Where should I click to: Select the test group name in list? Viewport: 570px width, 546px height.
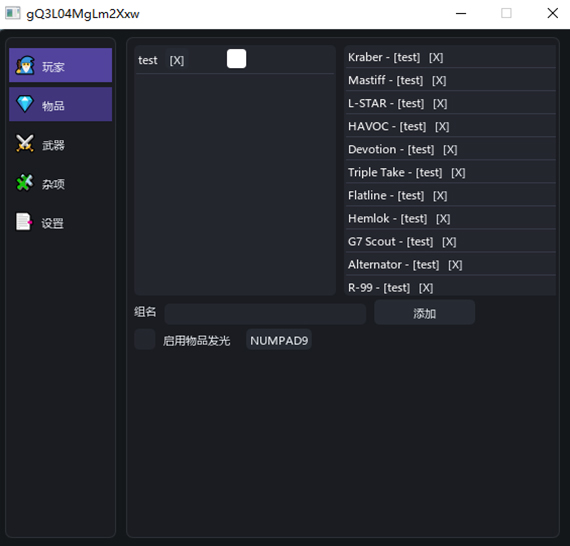[148, 60]
